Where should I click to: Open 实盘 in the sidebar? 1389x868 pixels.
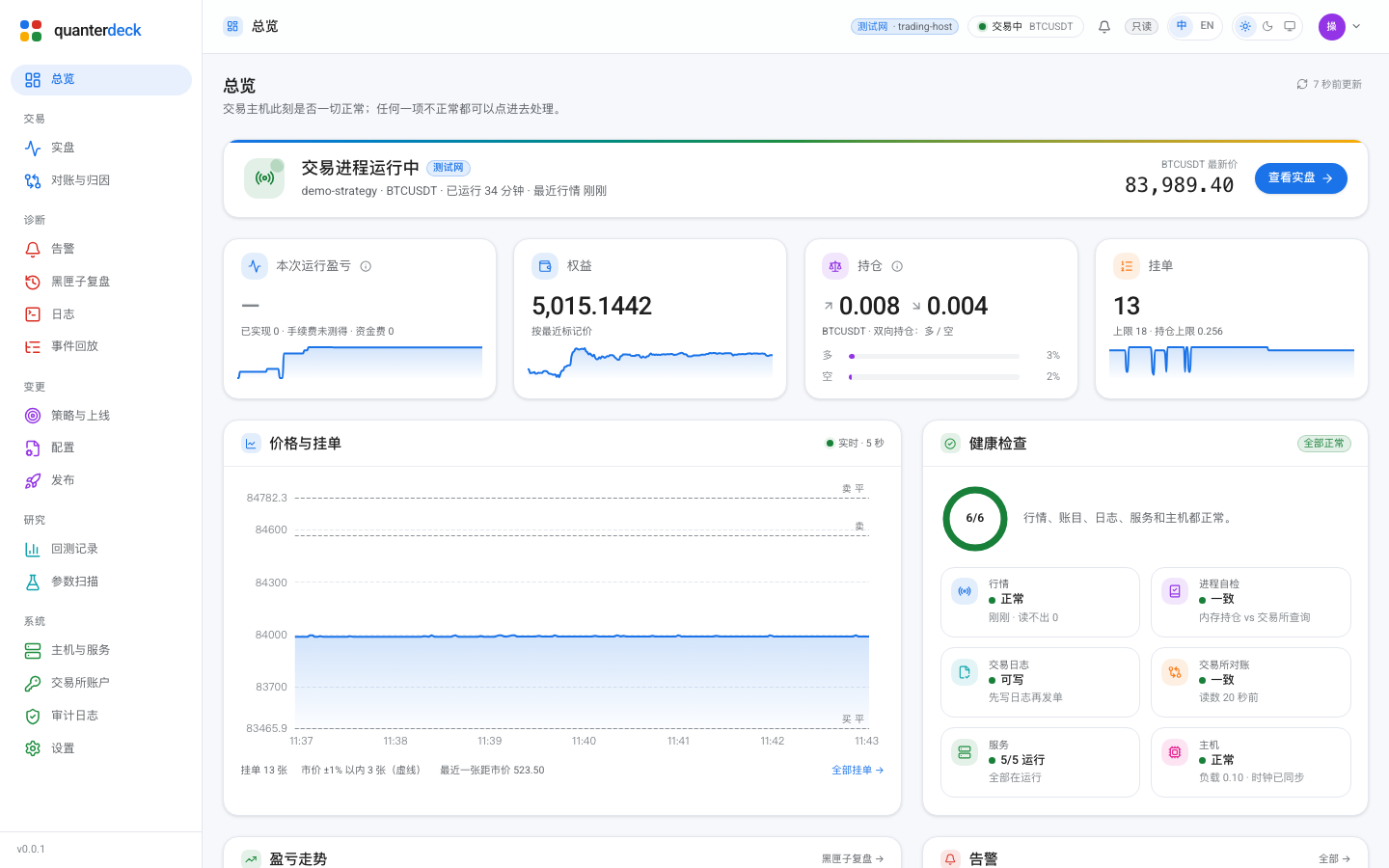[x=101, y=148]
